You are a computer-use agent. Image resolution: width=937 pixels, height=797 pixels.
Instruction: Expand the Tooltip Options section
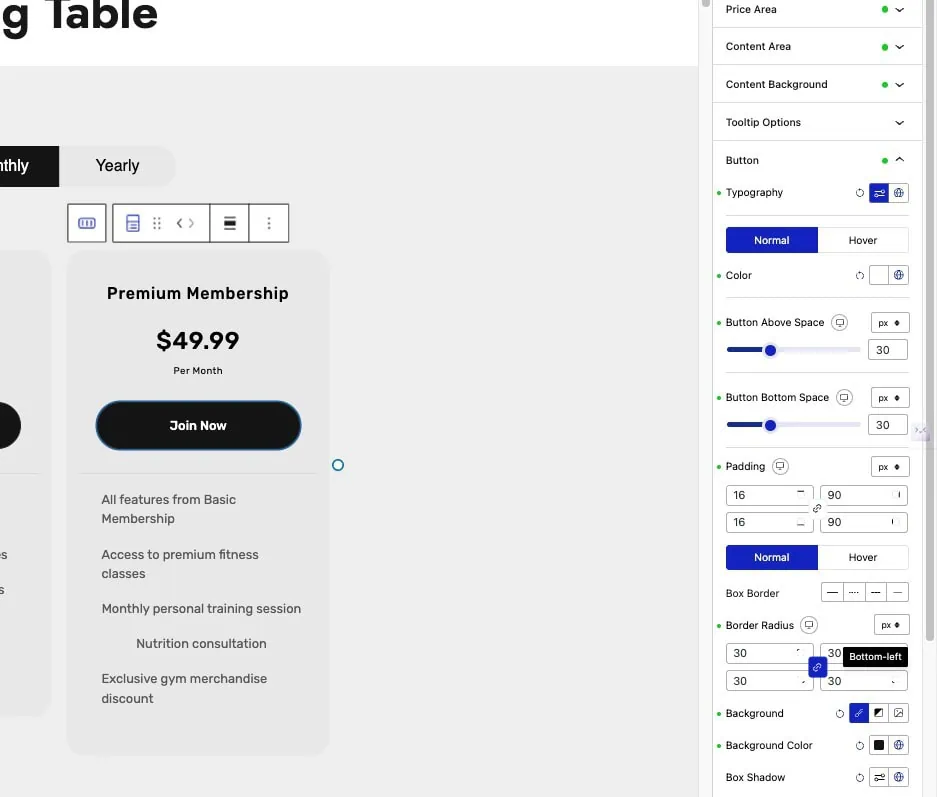pos(899,123)
